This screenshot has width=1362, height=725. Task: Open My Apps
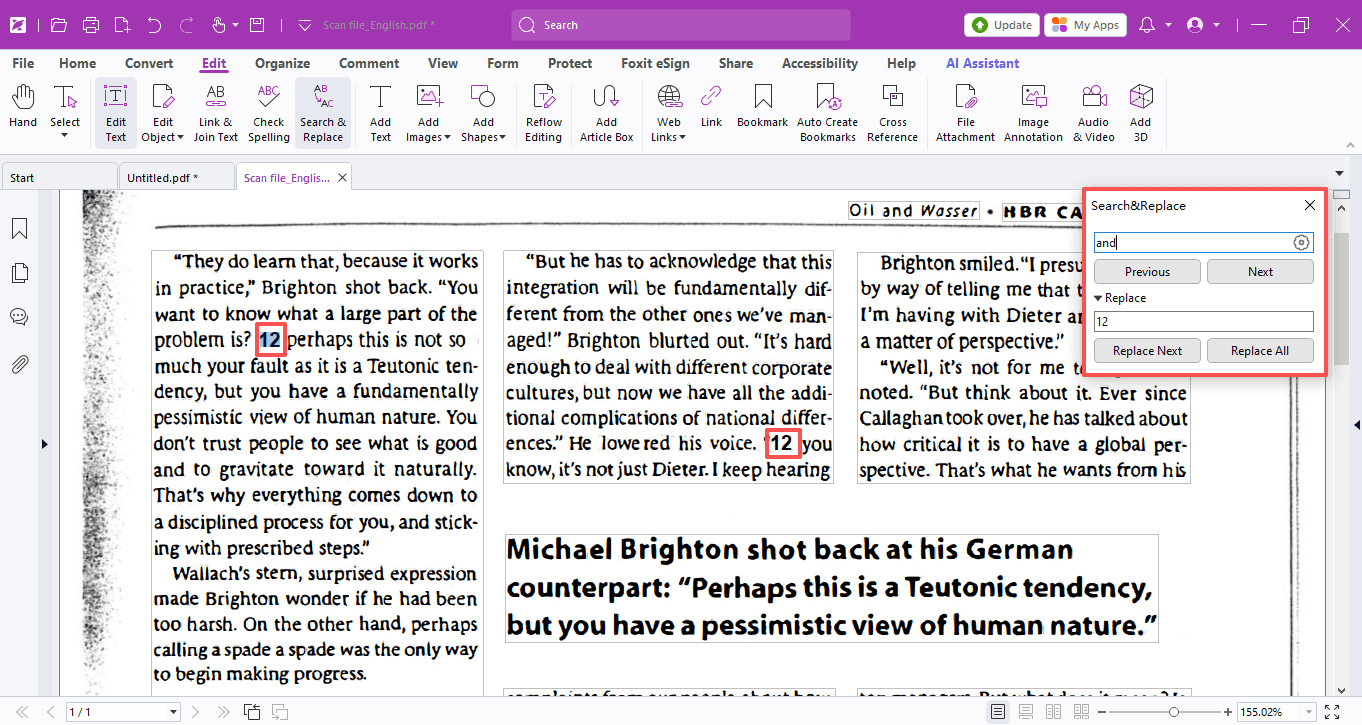[x=1086, y=25]
